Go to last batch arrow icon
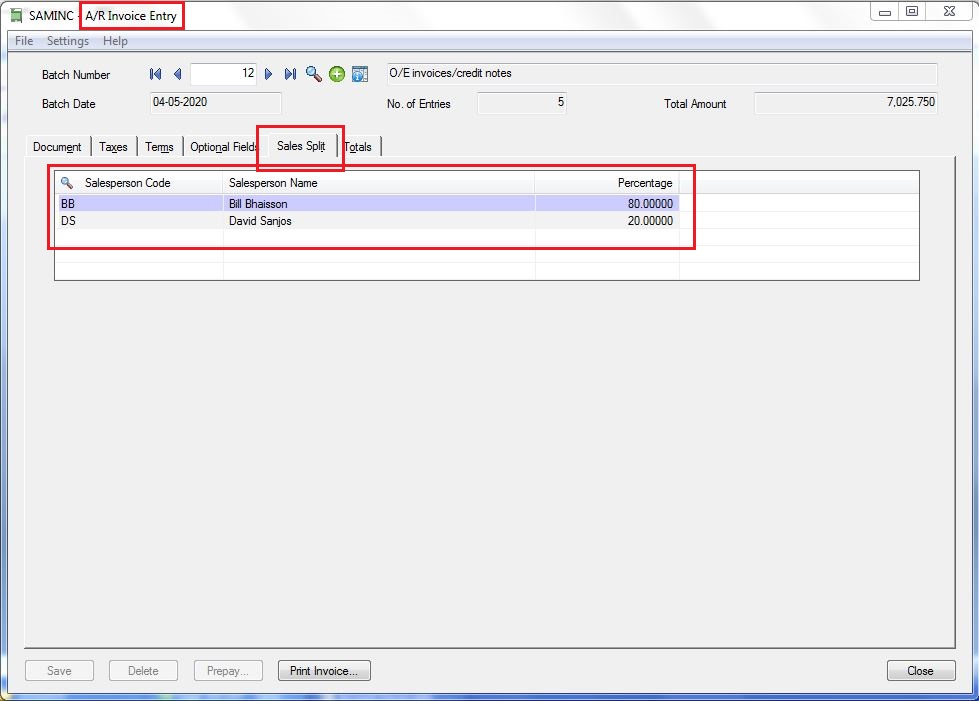Viewport: 979px width, 701px height. click(x=290, y=74)
